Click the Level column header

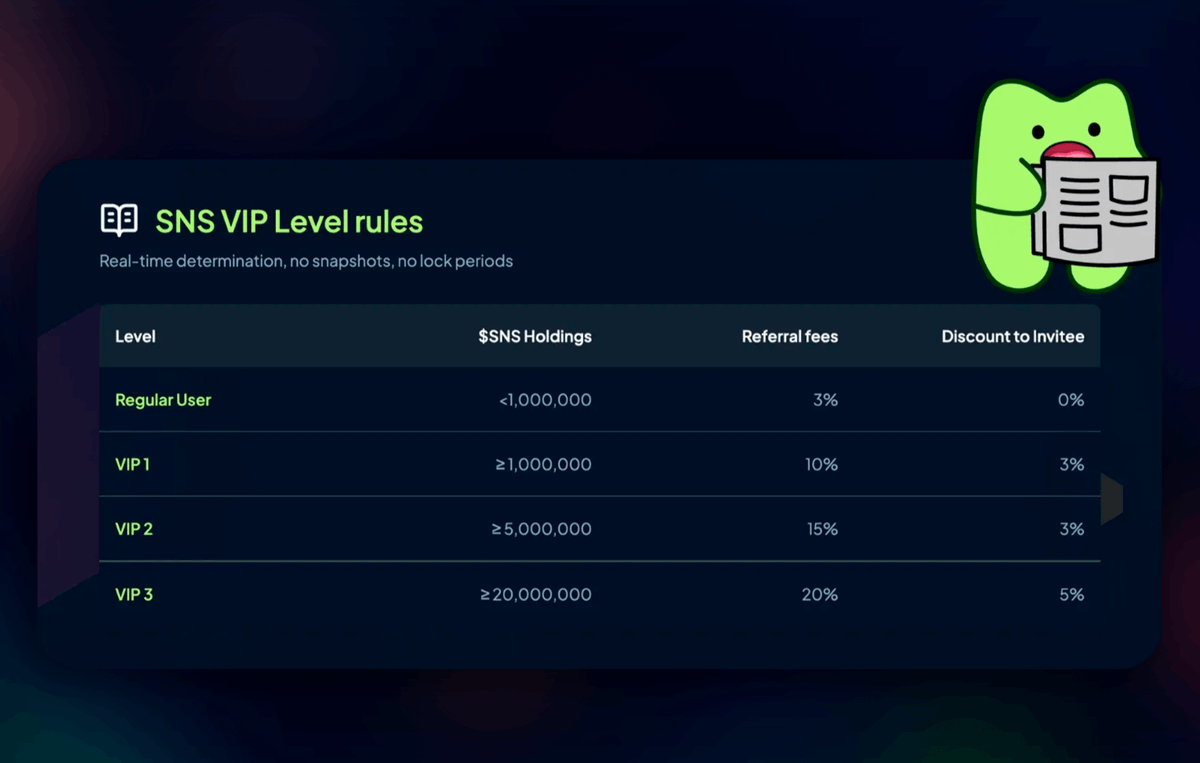tap(135, 336)
